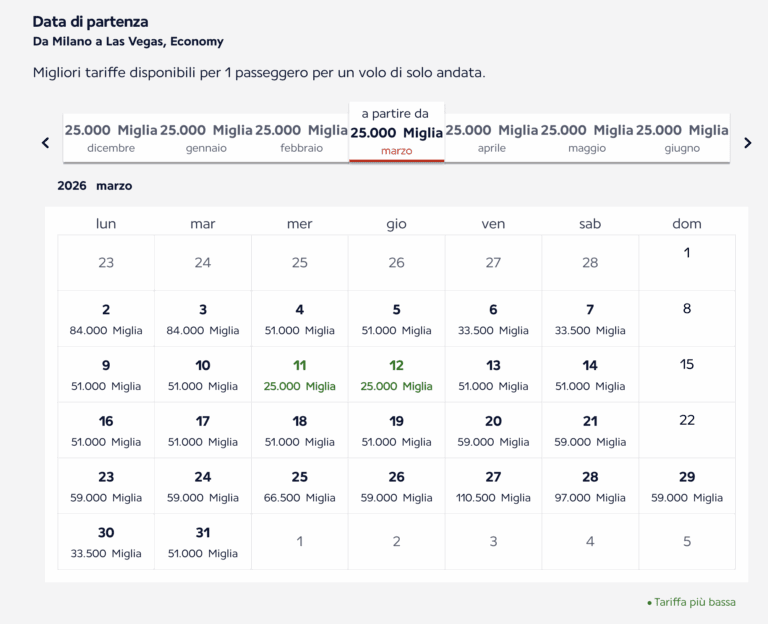This screenshot has width=768, height=624.
Task: Select March 25 at 66.500 Miglia
Action: (300, 486)
